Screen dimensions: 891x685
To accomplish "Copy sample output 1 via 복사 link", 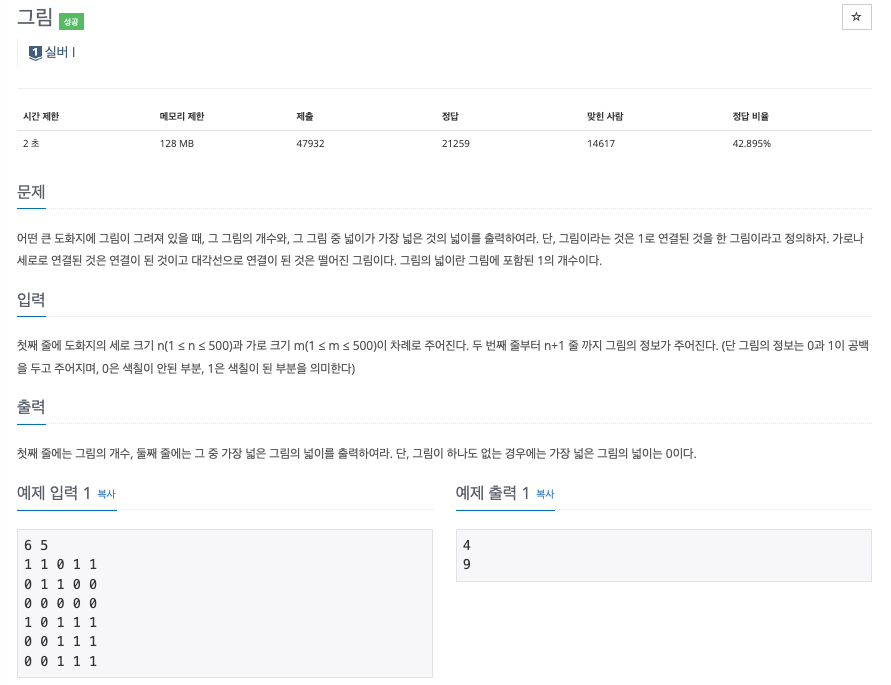I will pos(545,494).
